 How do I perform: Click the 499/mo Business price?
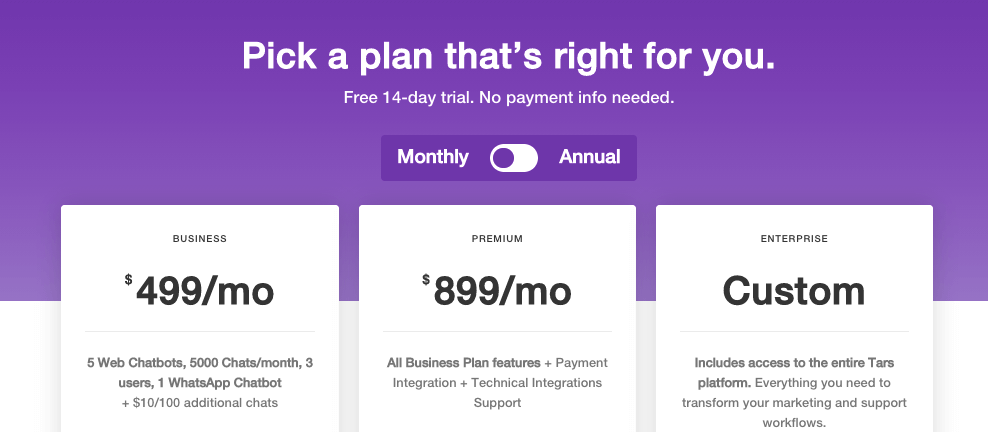(205, 291)
